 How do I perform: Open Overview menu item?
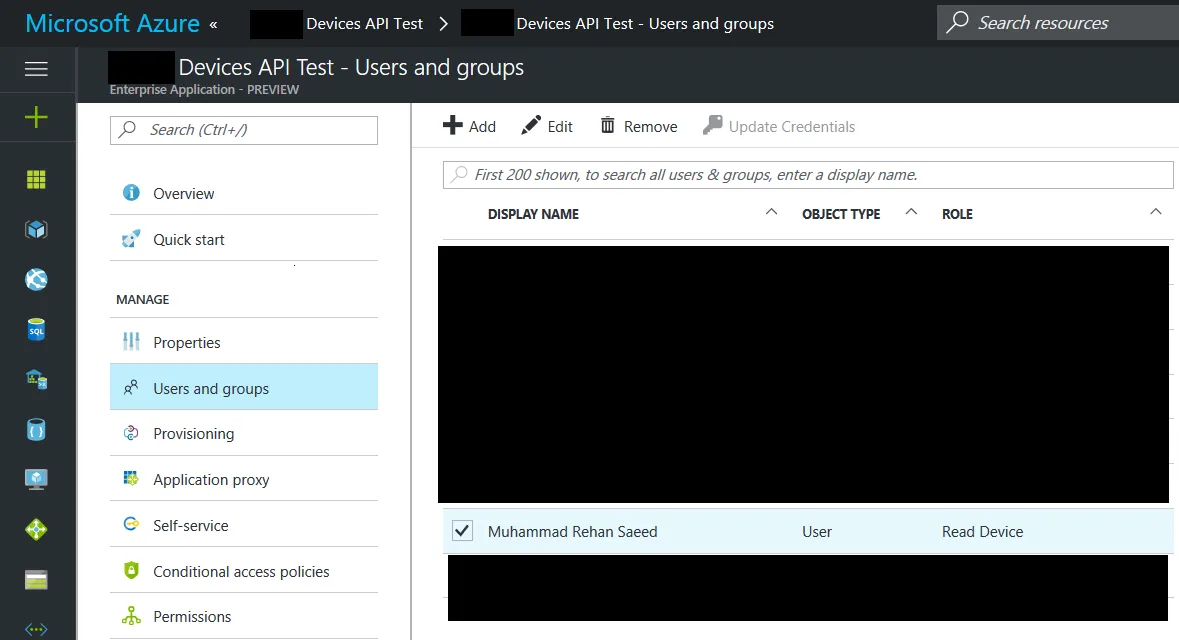[244, 193]
